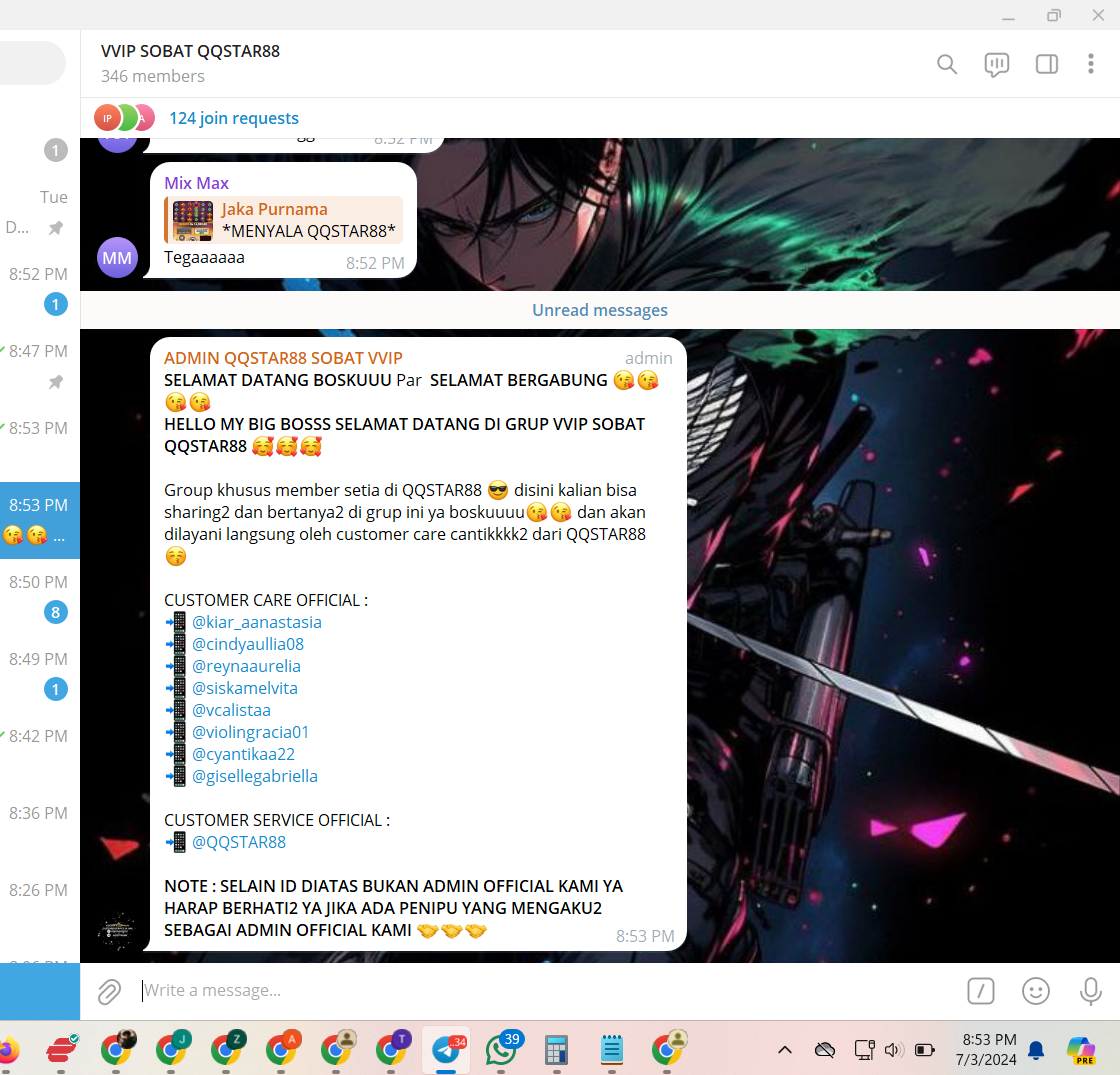
Task: Click the MM avatar of Mix Max
Action: point(117,257)
